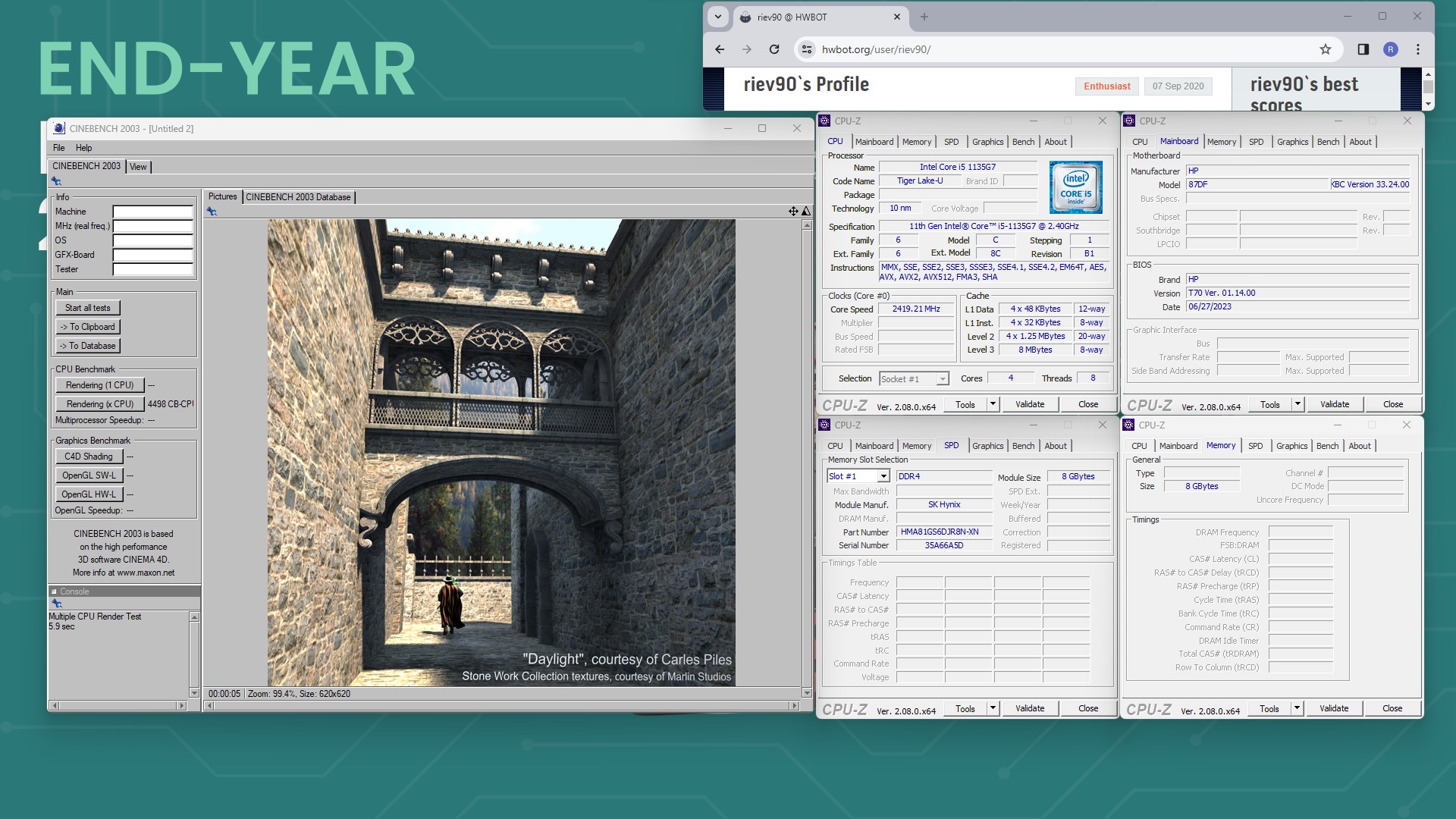Image resolution: width=1456 pixels, height=819 pixels.
Task: Expand Tools dropdown arrow in Mainboard window
Action: tap(1298, 404)
